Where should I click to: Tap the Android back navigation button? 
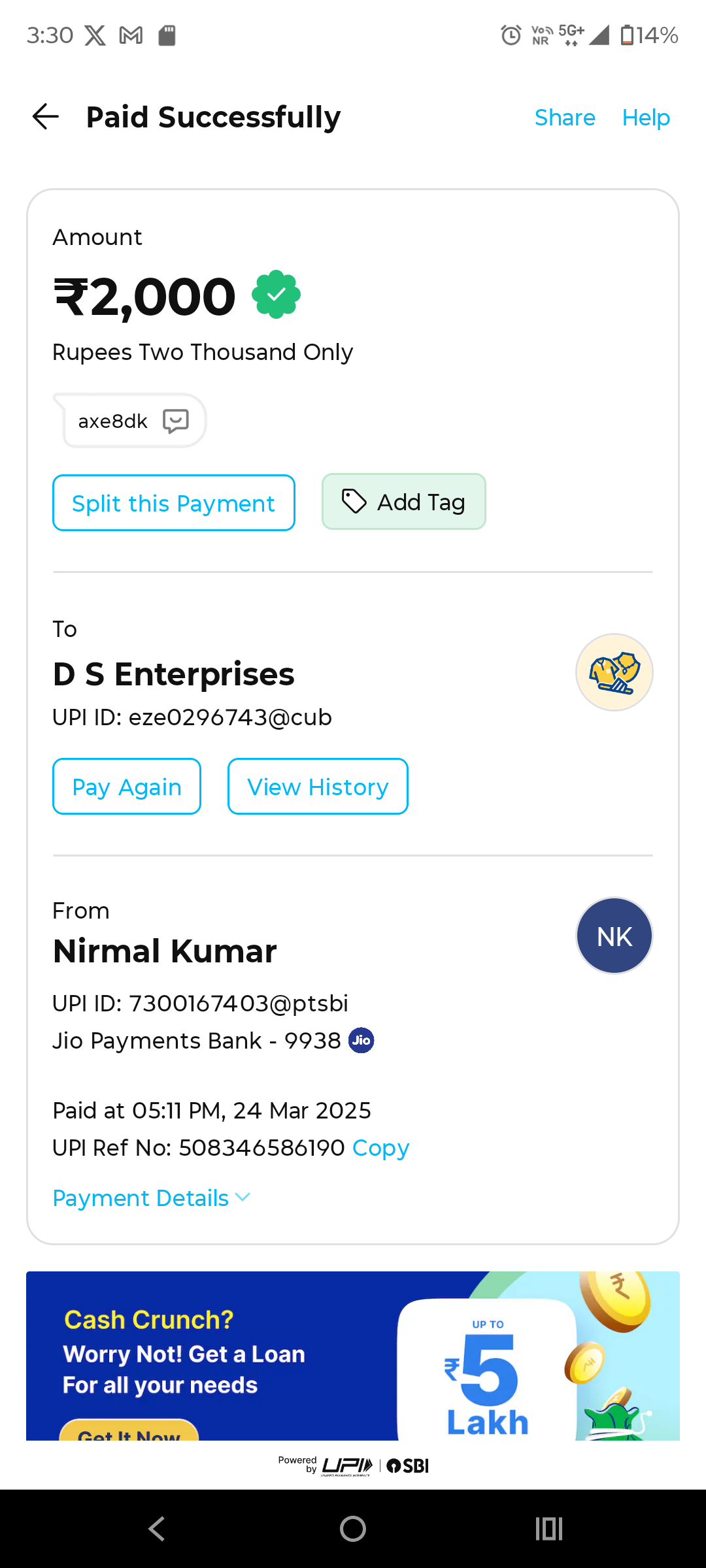(157, 1529)
